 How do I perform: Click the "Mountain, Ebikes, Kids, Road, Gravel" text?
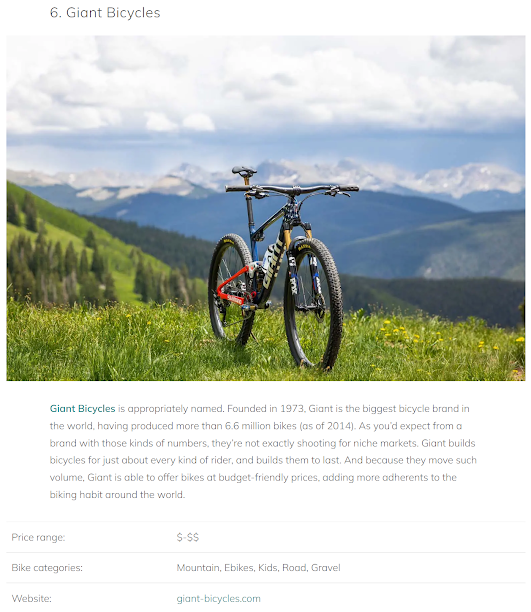tap(258, 568)
